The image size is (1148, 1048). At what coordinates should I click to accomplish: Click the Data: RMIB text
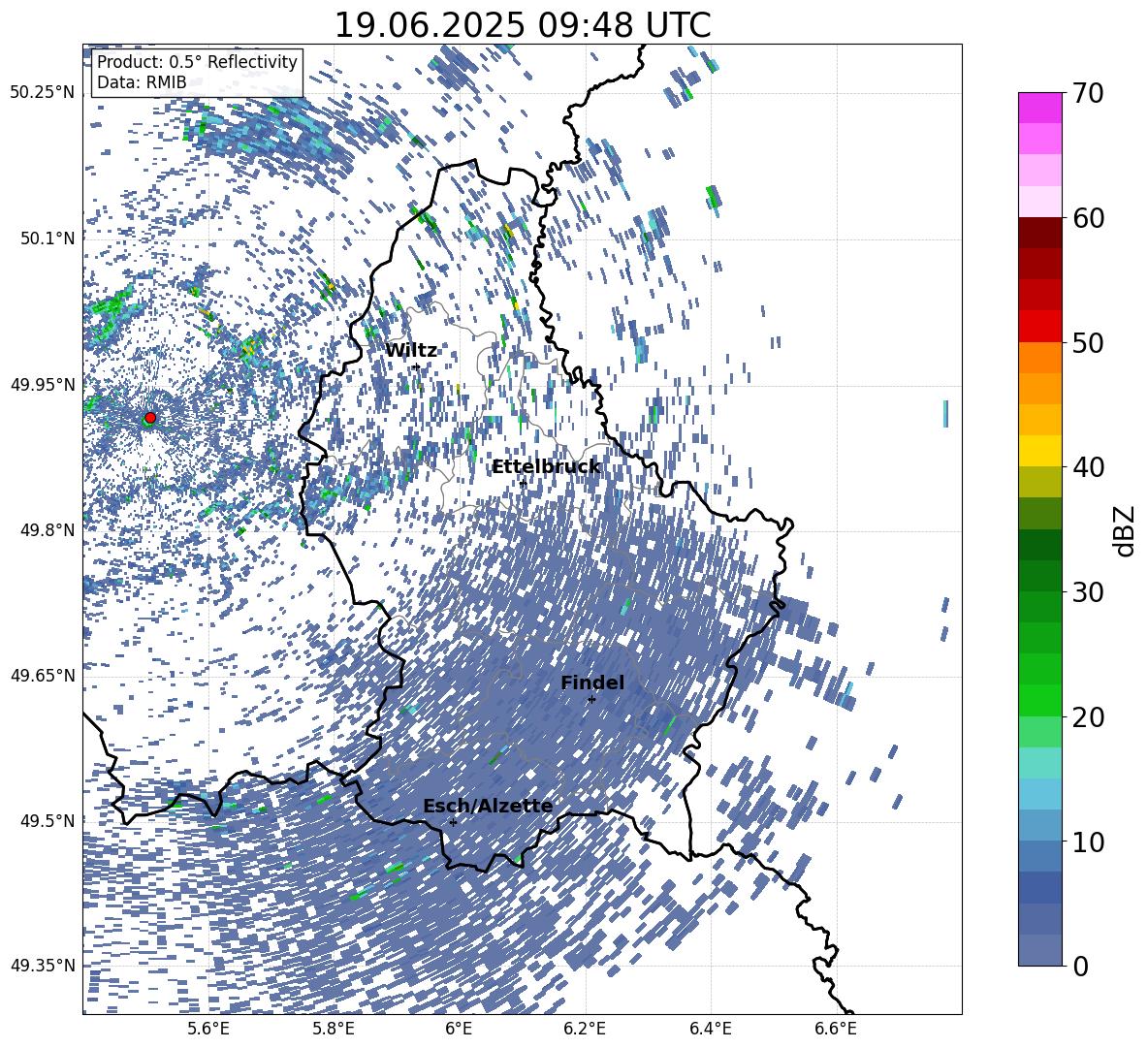pos(142,82)
